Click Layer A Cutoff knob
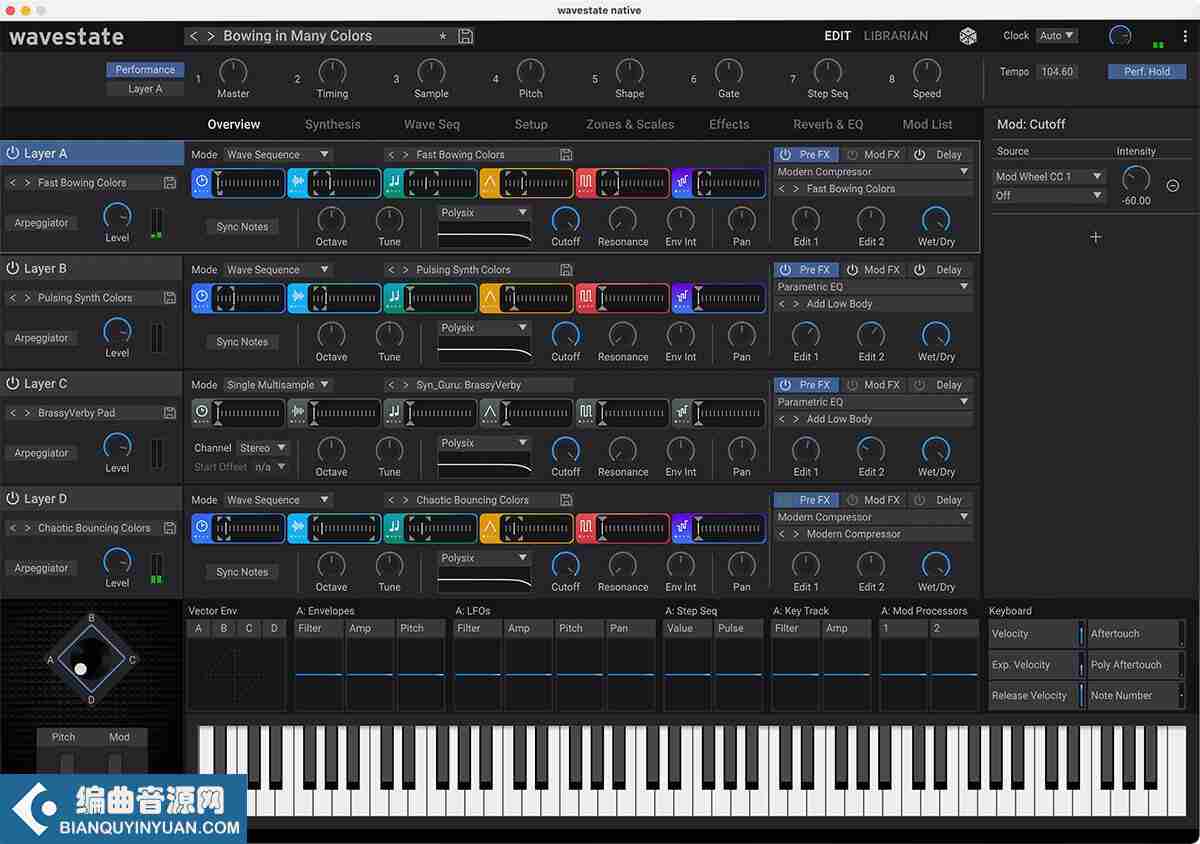This screenshot has width=1200, height=844. click(566, 219)
